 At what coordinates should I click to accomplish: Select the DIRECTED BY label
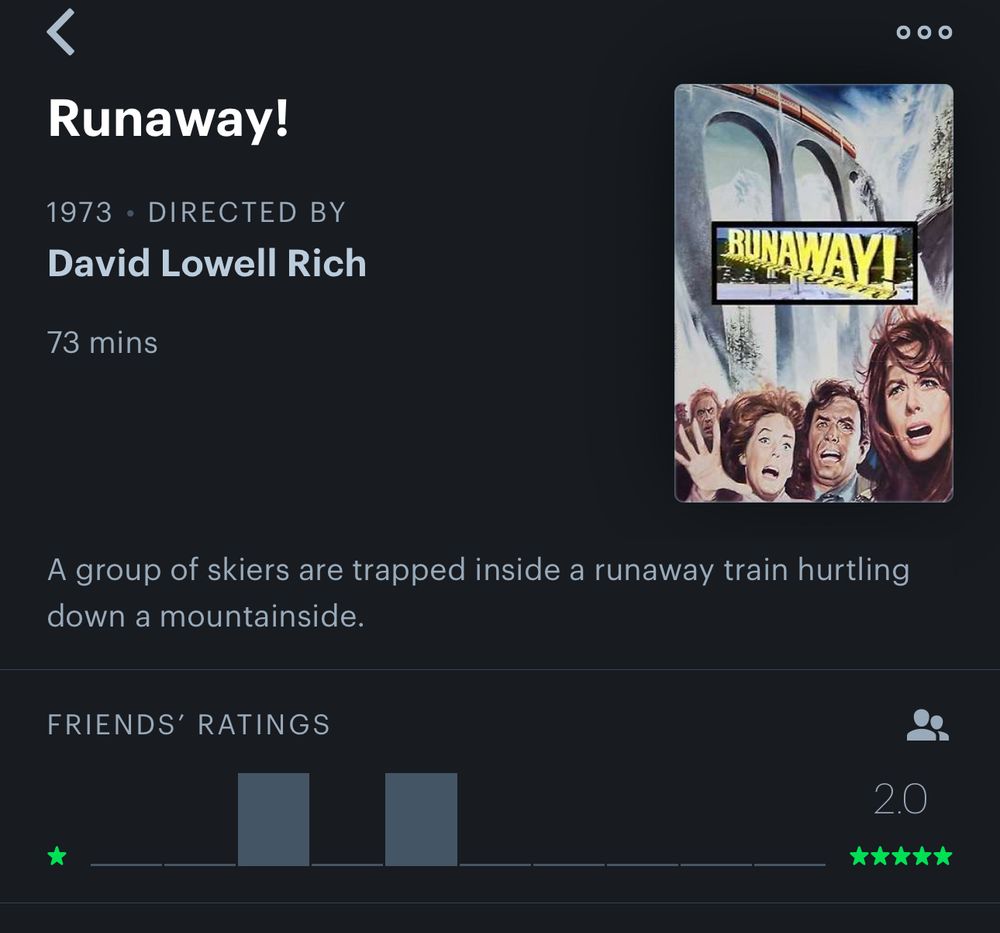click(246, 211)
